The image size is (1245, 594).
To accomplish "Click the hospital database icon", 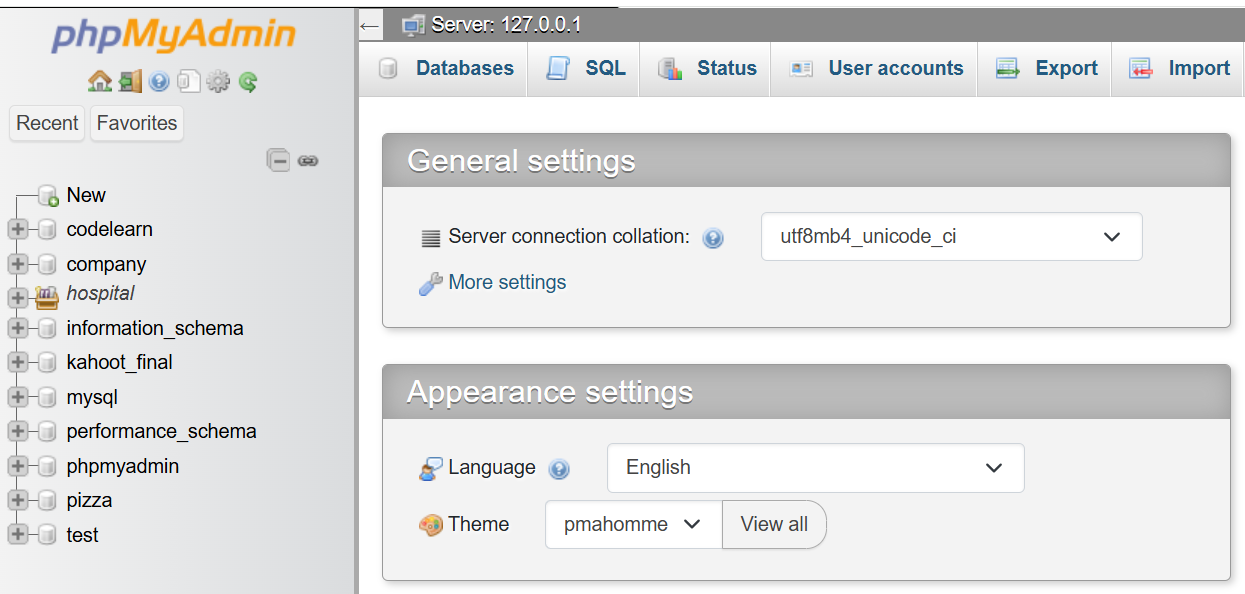I will click(48, 296).
